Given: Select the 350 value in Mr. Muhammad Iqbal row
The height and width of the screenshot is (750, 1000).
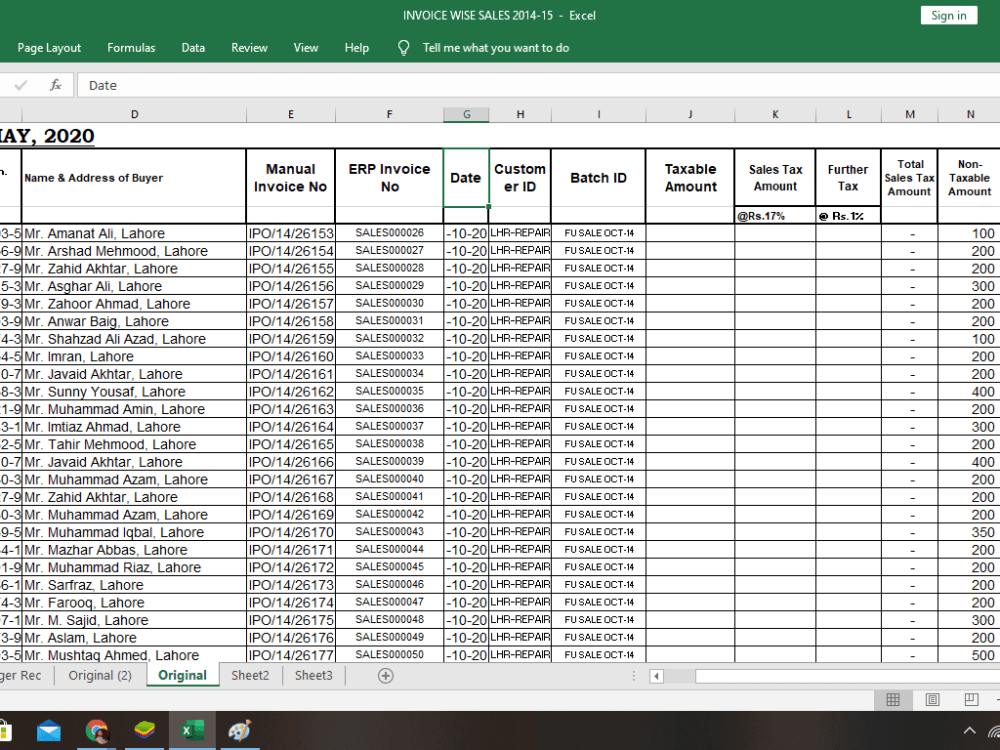Looking at the screenshot, I should (969, 532).
